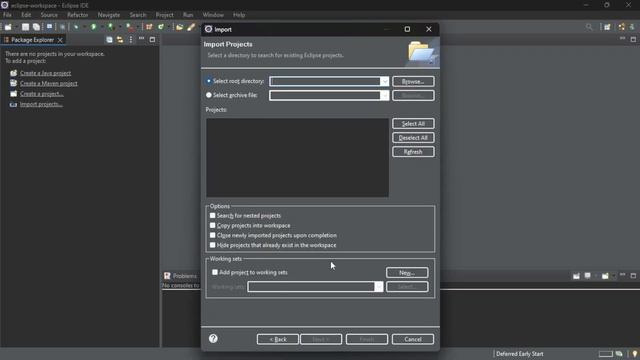Click the Refresh button
This screenshot has width=640, height=360.
(x=413, y=152)
